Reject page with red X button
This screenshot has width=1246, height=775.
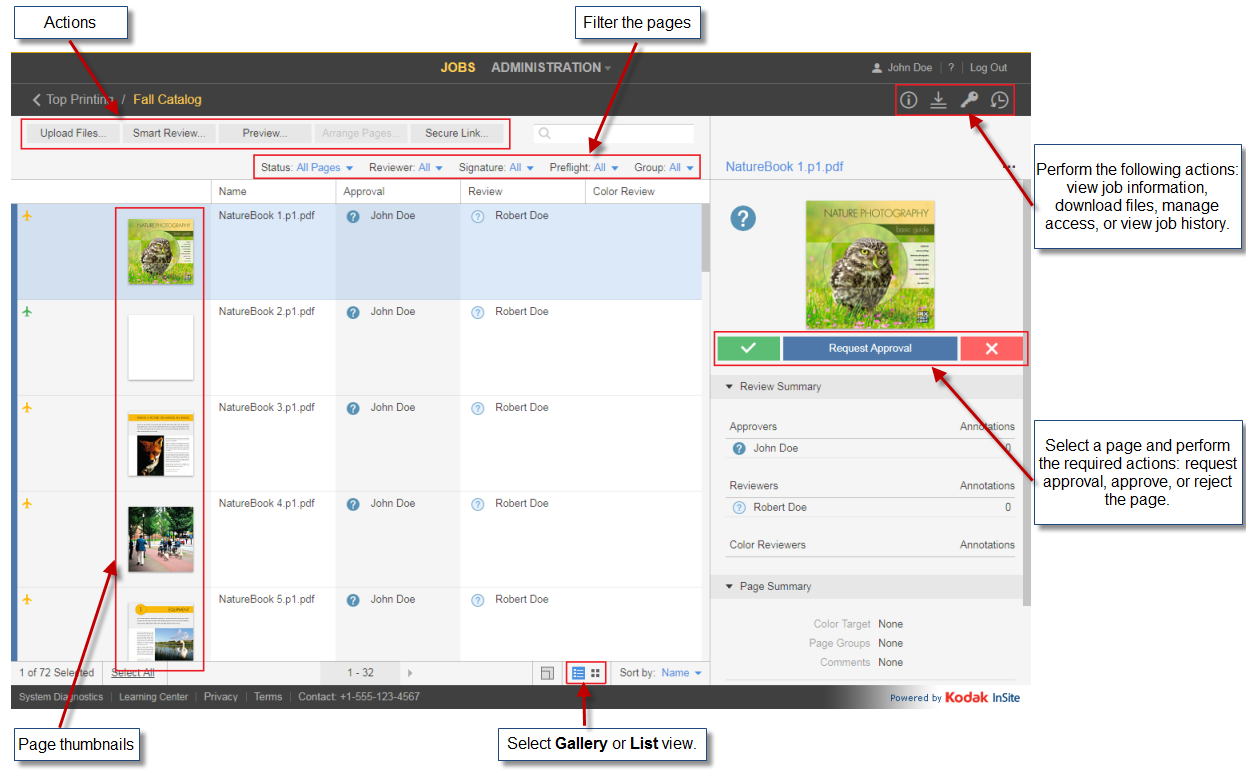[991, 348]
